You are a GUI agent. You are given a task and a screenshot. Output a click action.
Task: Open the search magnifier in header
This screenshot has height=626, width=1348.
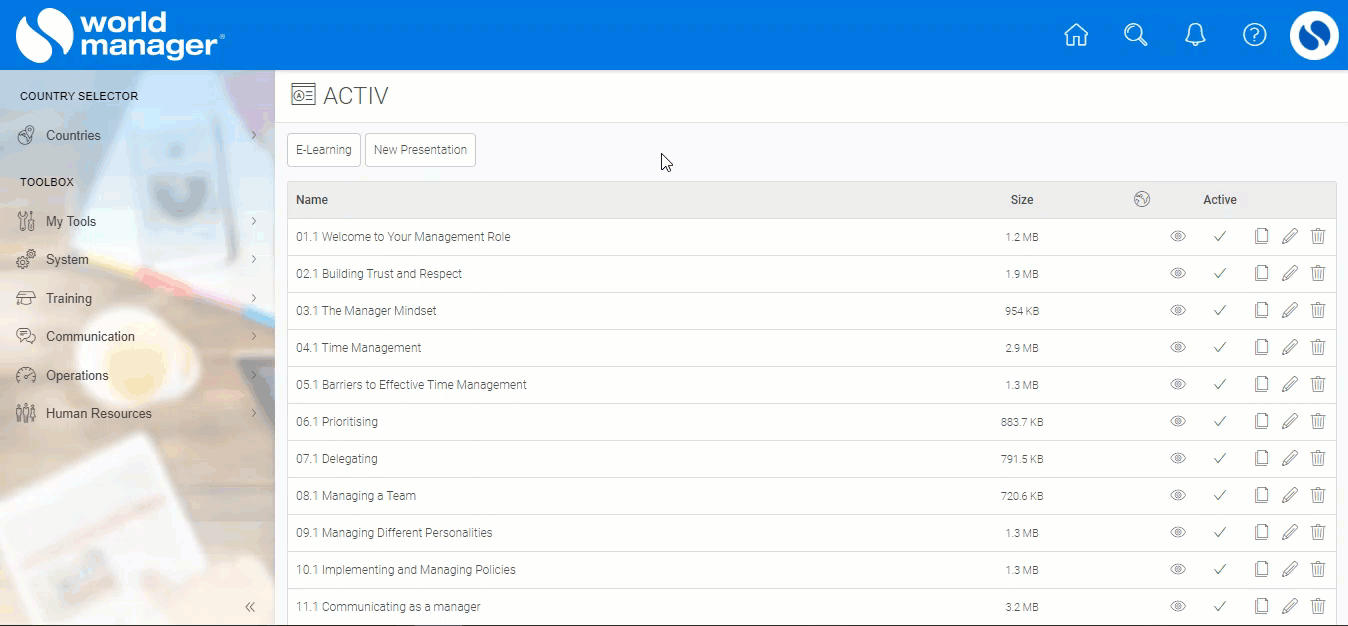coord(1135,35)
